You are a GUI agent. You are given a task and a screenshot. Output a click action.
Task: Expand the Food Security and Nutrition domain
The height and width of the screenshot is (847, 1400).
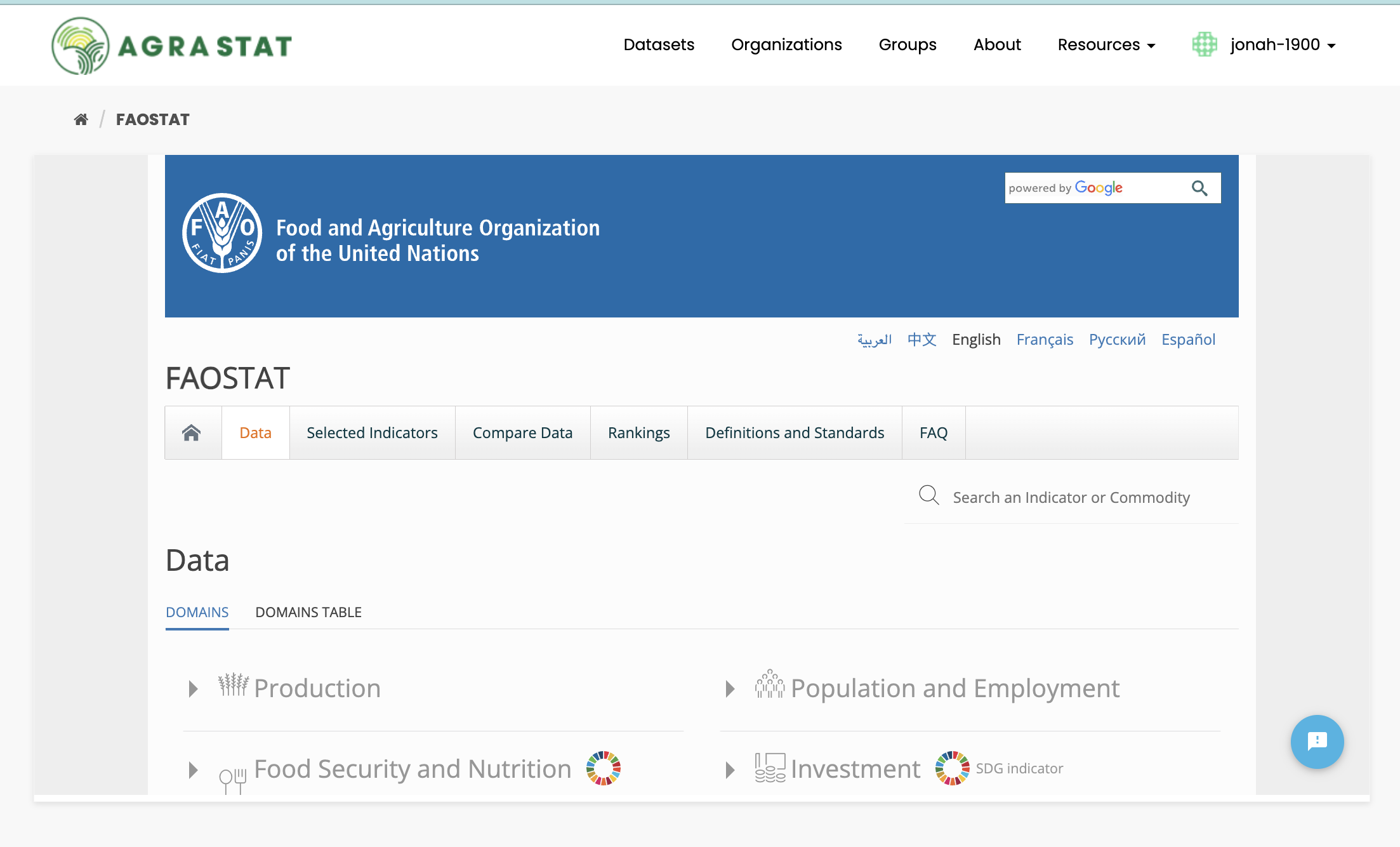click(x=194, y=770)
